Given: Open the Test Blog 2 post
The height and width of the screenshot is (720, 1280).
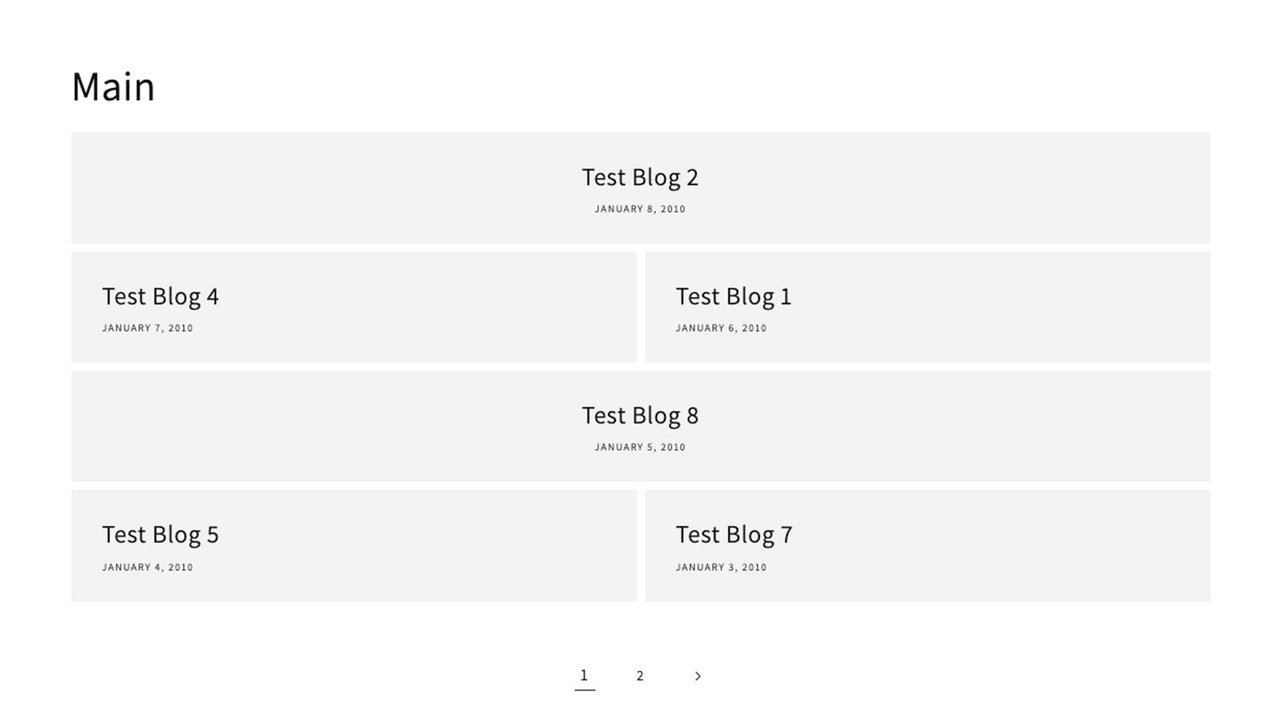Looking at the screenshot, I should pos(640,177).
